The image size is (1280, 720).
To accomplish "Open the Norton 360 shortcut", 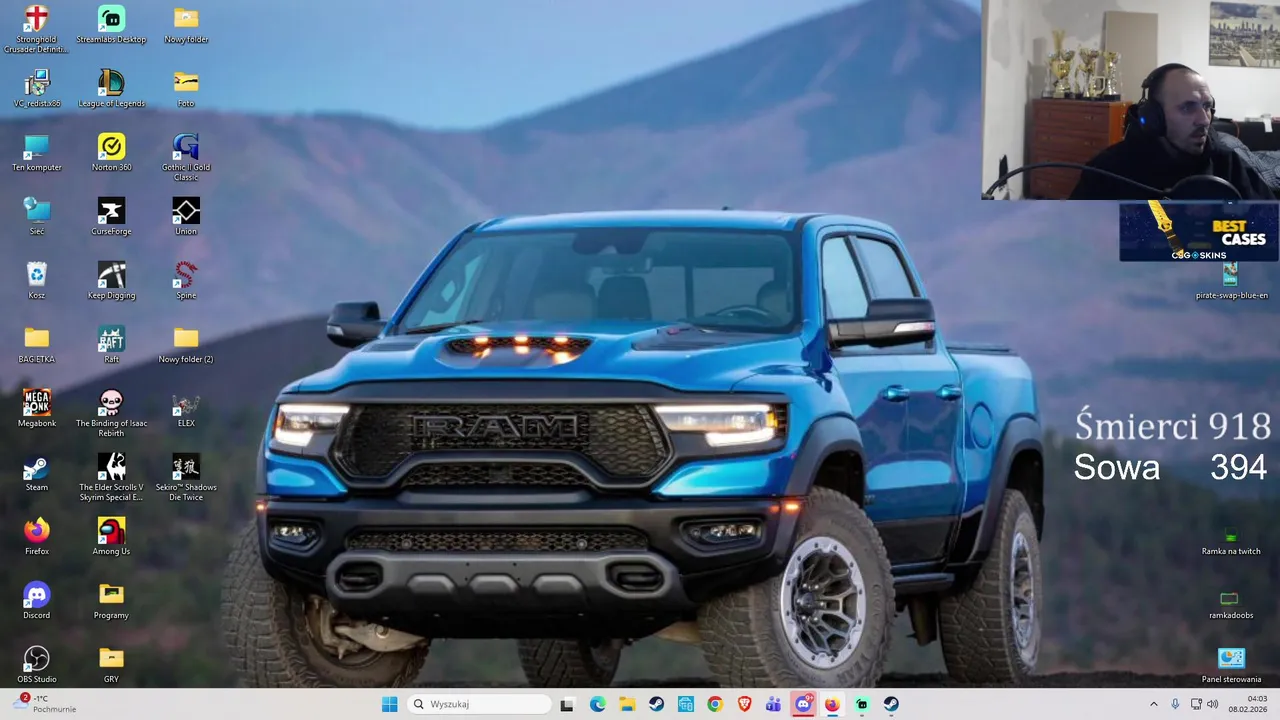I will point(111,152).
